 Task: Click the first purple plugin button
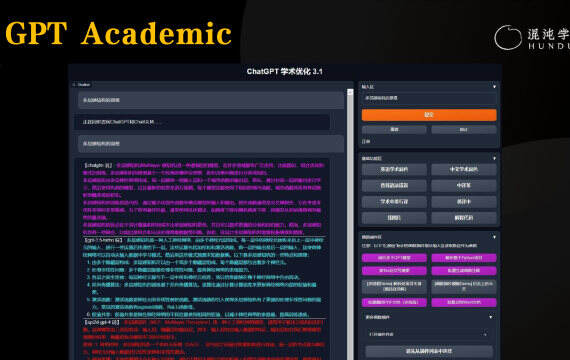[394, 258]
